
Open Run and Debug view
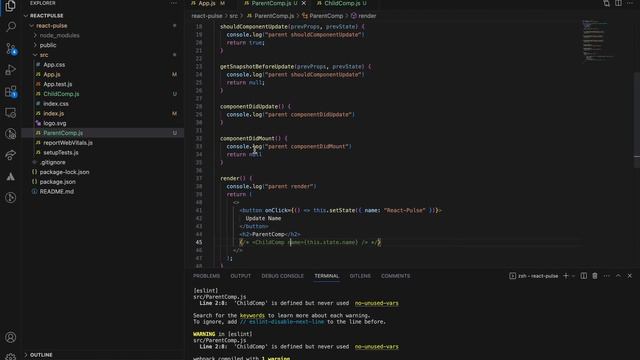11,70
